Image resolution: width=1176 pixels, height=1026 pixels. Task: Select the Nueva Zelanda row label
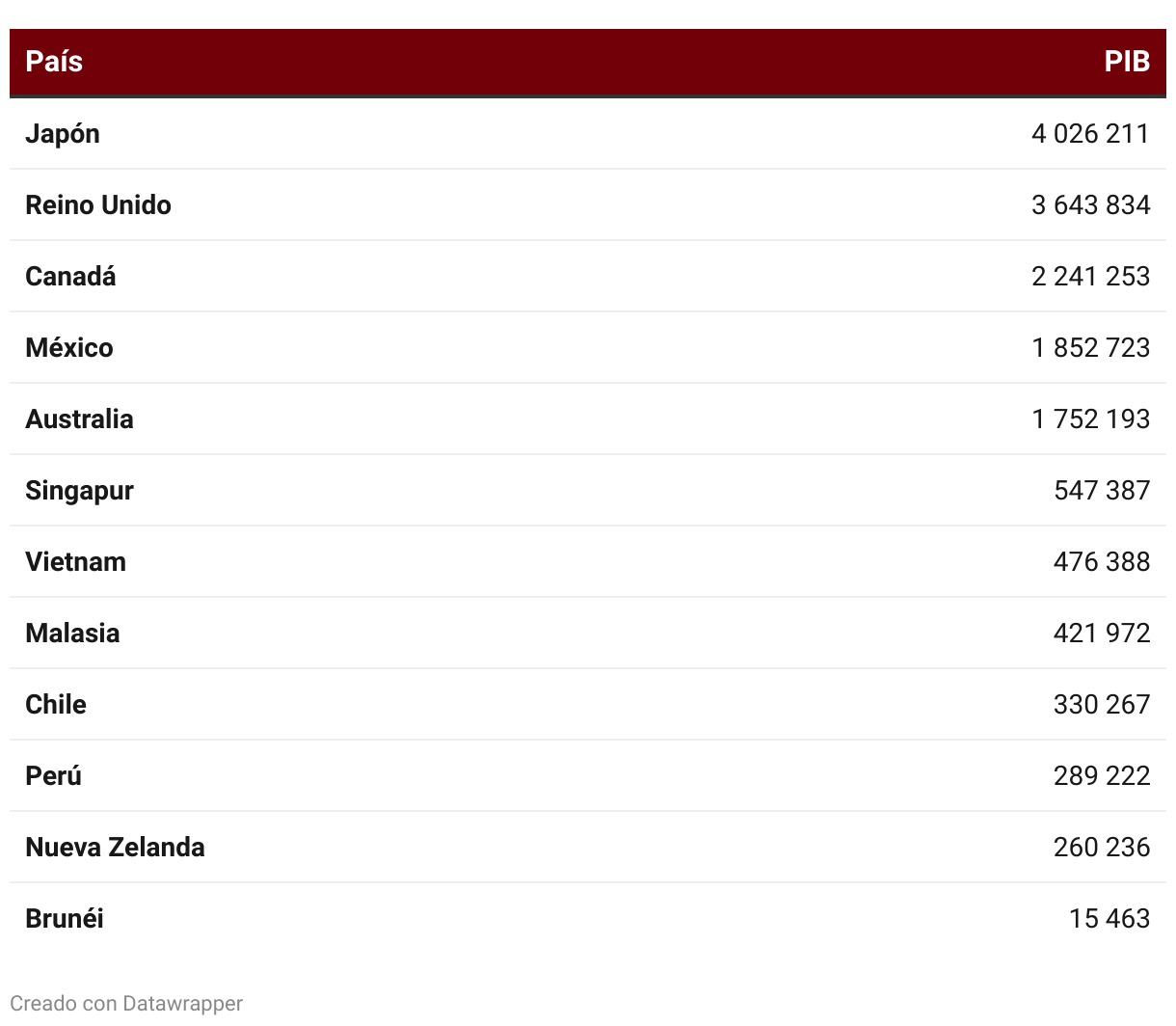click(115, 847)
